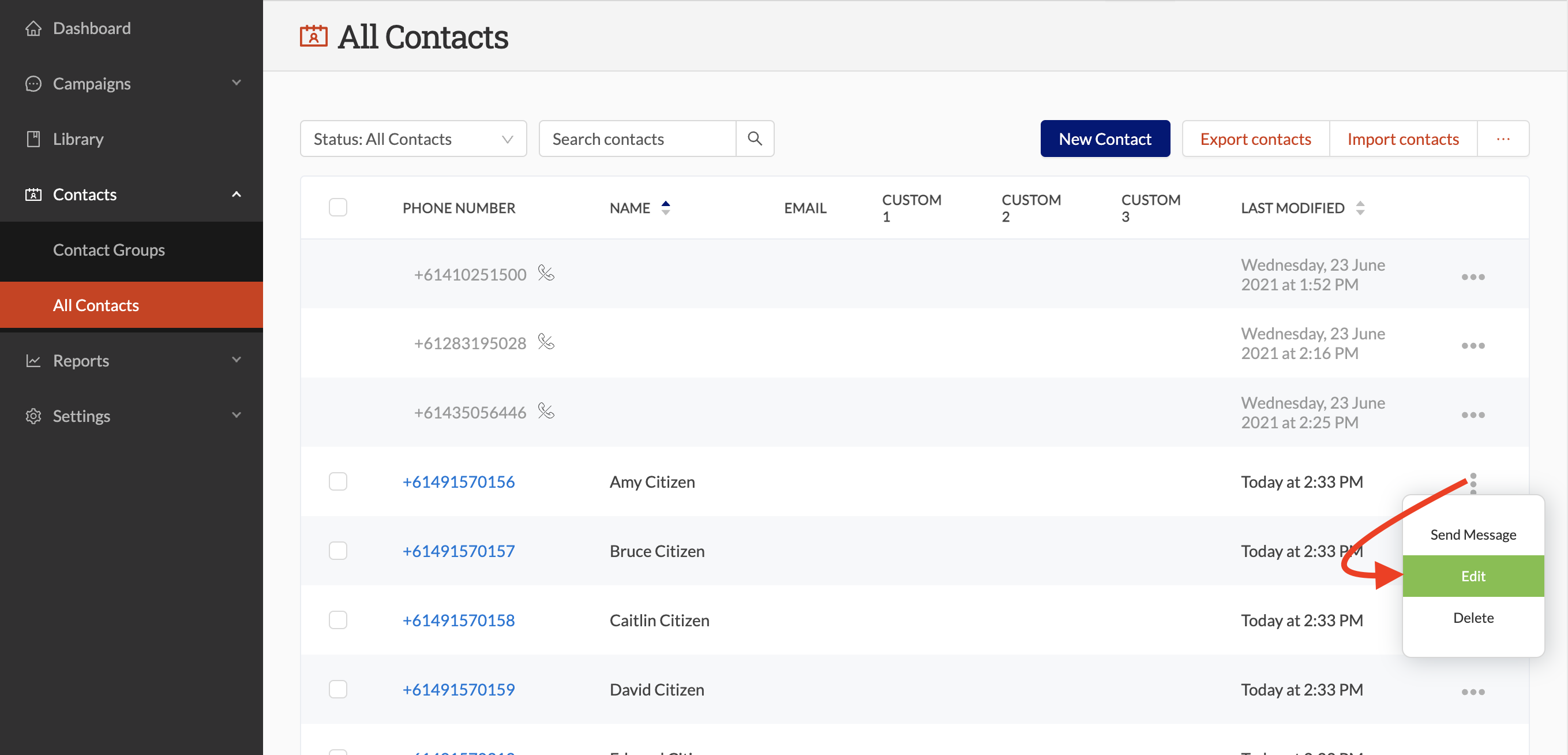This screenshot has width=1568, height=755.
Task: Click the 1:52 PM last modified date
Action: 1313,275
